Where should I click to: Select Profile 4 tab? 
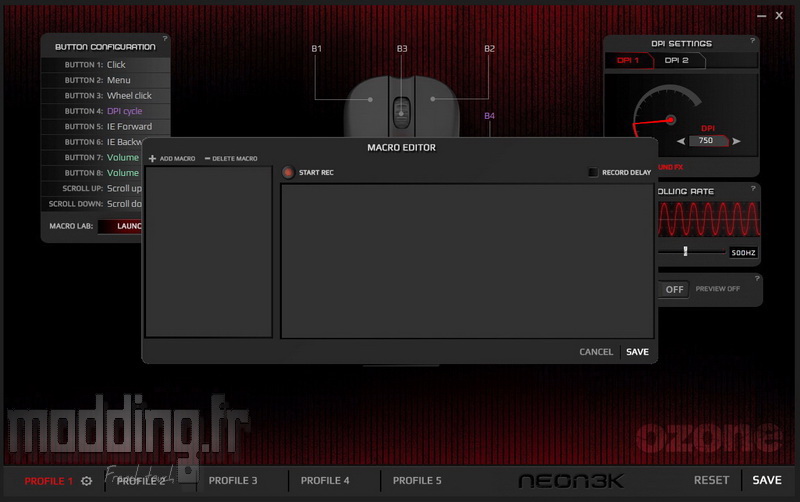pyautogui.click(x=325, y=481)
